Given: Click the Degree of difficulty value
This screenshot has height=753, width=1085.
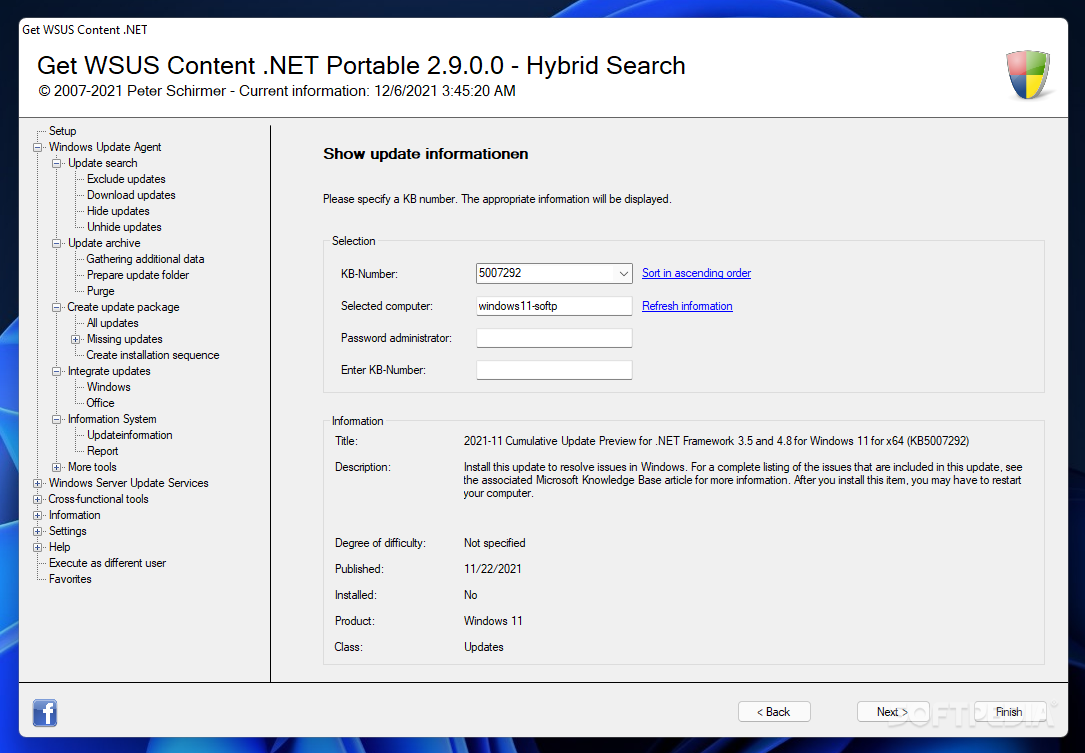Looking at the screenshot, I should pos(494,543).
